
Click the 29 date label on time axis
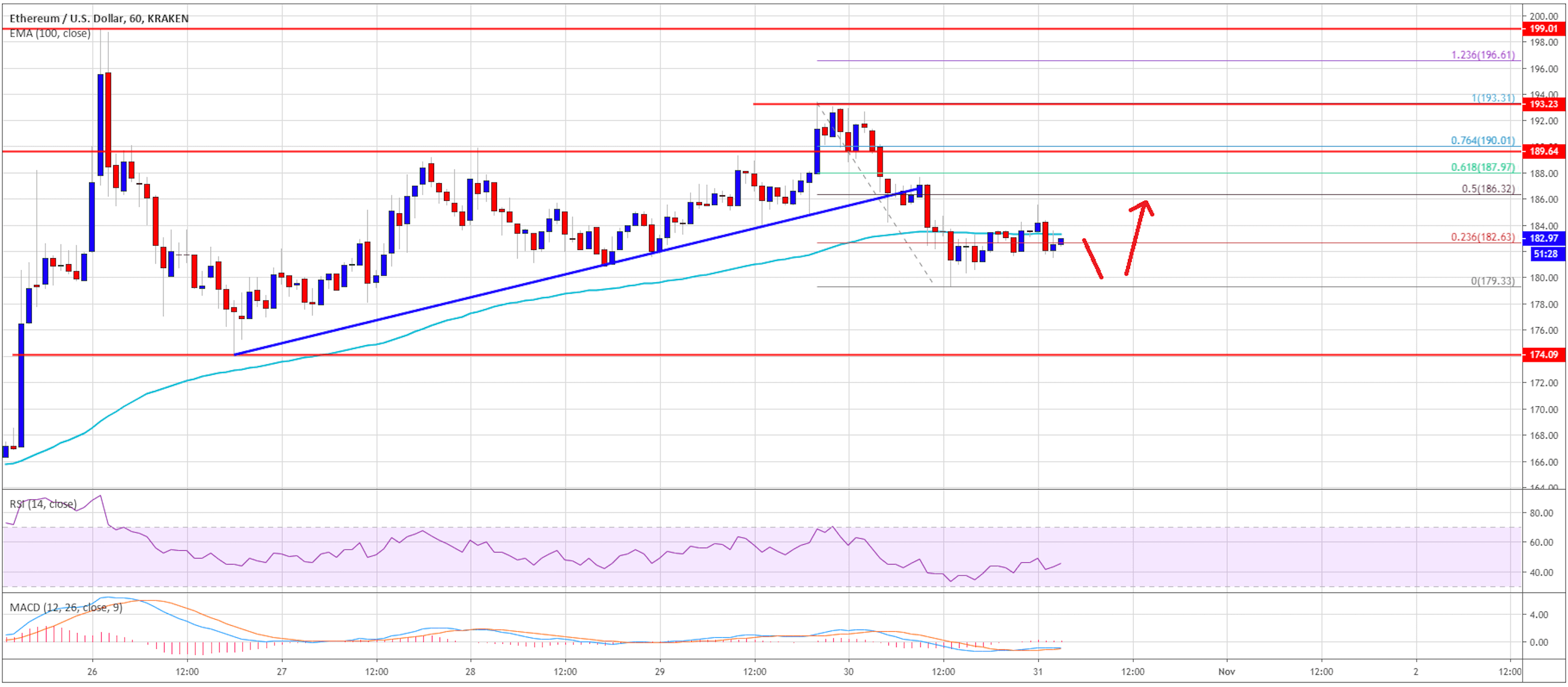coord(660,672)
